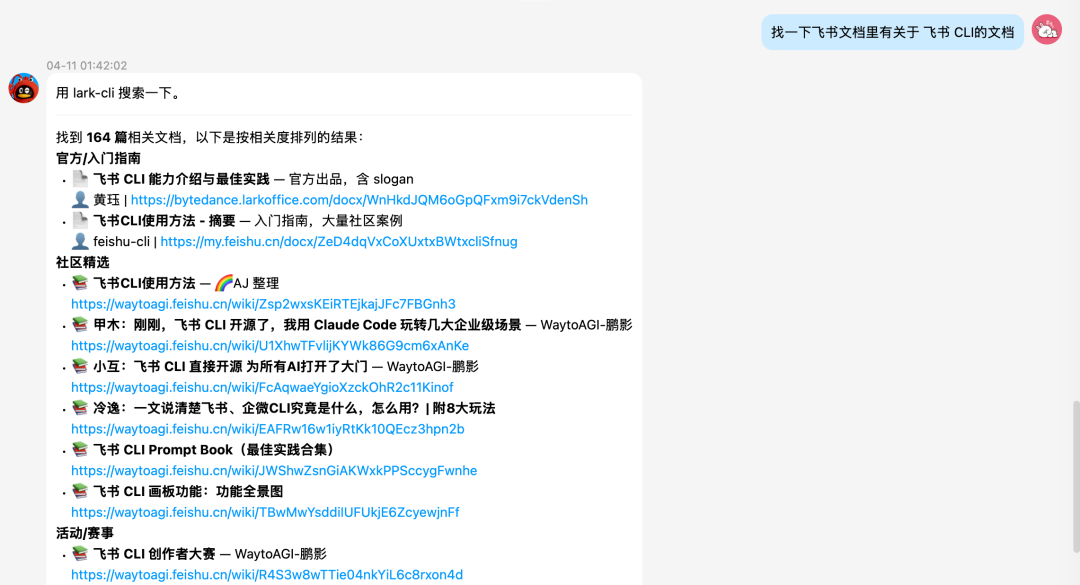Viewport: 1080px width, 585px height.
Task: Click the books icon beside '飞书 CLI Prompt Book'
Action: click(x=80, y=450)
